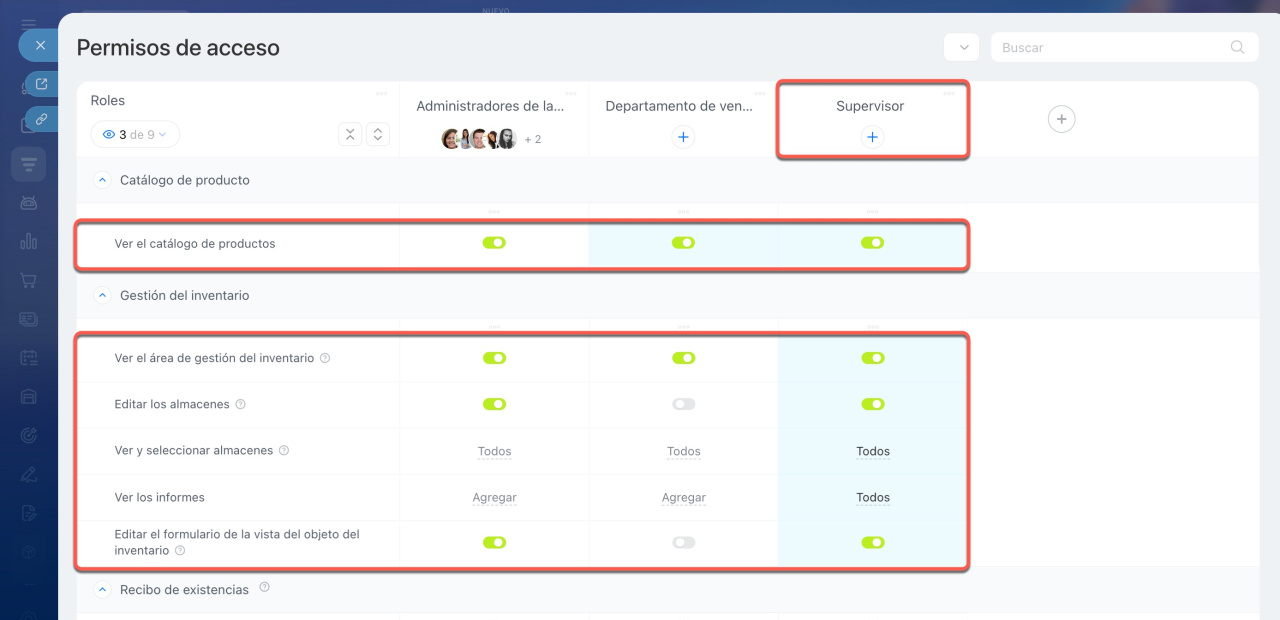Click the plus icon under Supervisor role
The height and width of the screenshot is (620, 1280).
[x=872, y=137]
